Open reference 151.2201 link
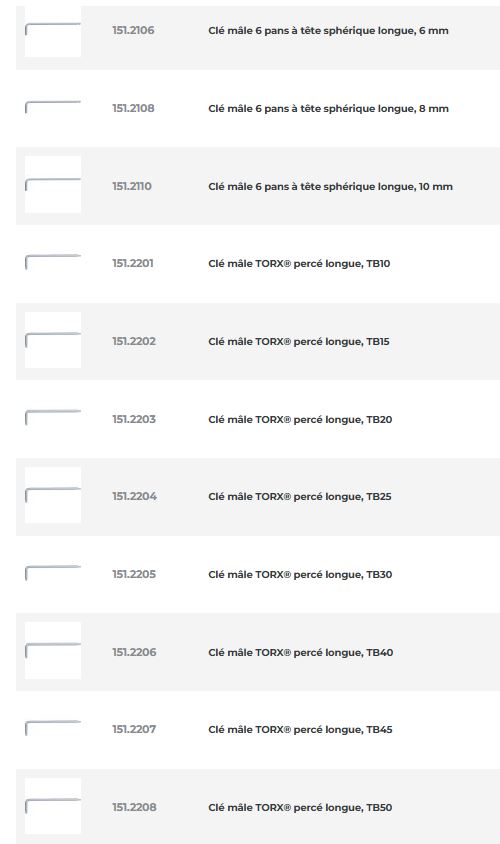Image resolution: width=500 pixels, height=844 pixels. point(132,263)
